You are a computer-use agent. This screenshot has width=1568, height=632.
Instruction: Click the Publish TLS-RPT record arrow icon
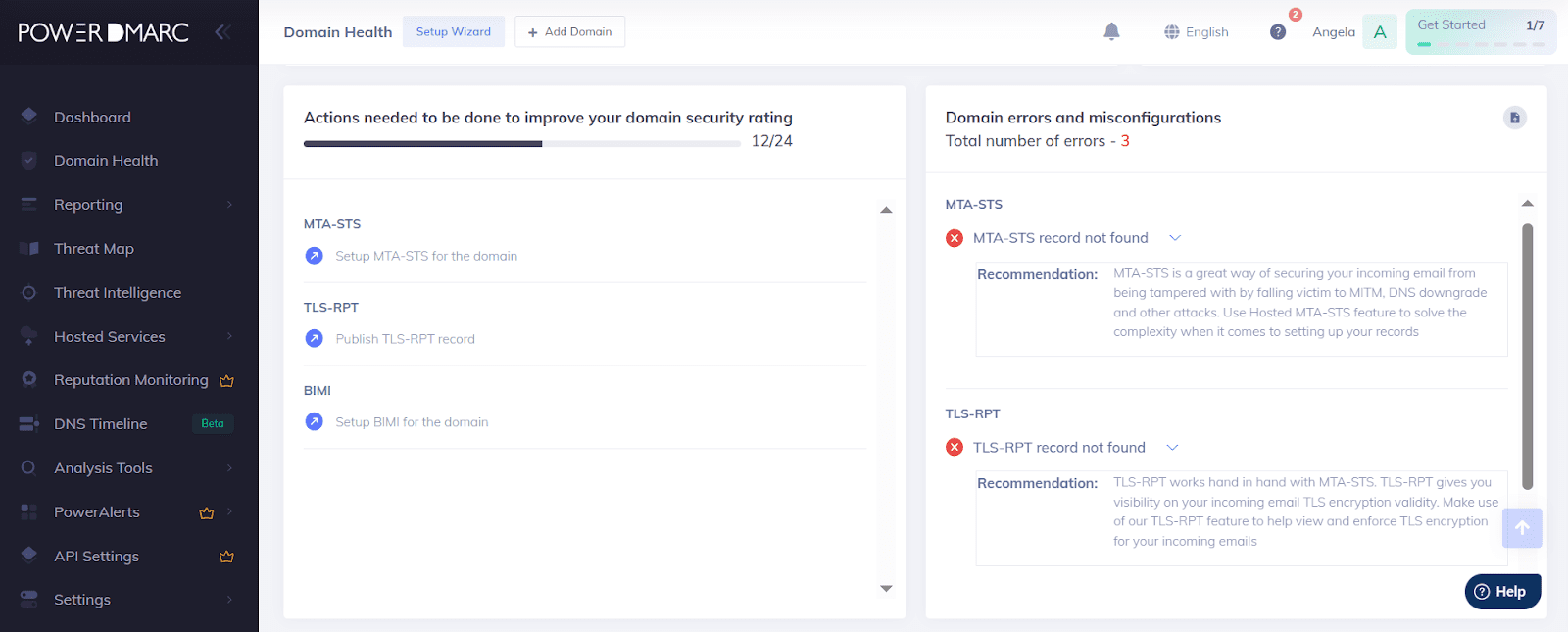point(315,339)
